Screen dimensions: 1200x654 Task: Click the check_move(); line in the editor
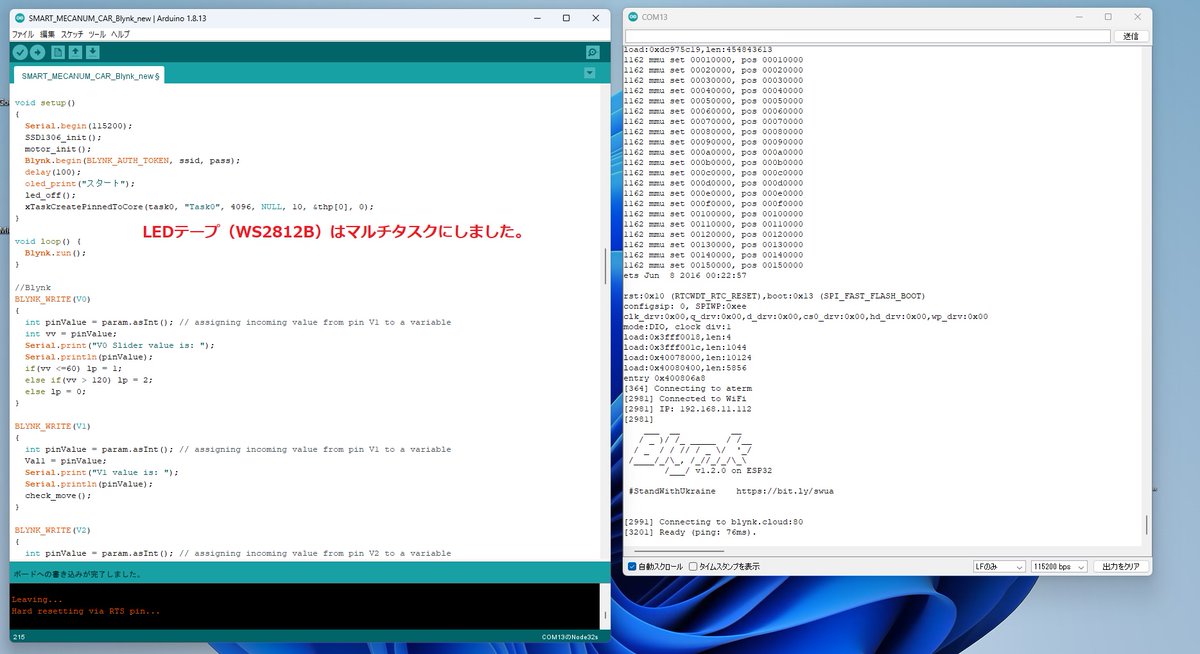[x=58, y=495]
